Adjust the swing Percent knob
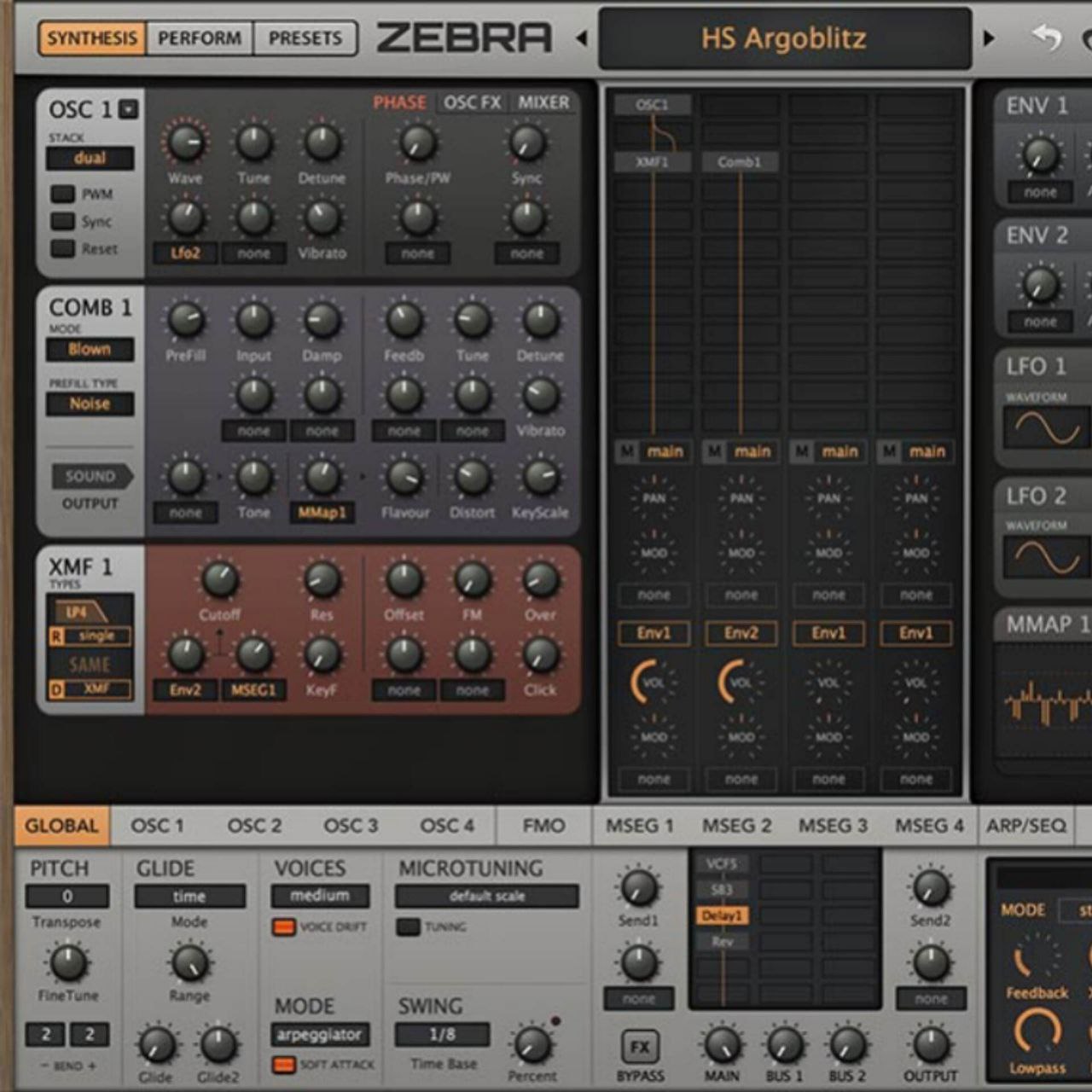Viewport: 1092px width, 1092px height. [532, 1044]
